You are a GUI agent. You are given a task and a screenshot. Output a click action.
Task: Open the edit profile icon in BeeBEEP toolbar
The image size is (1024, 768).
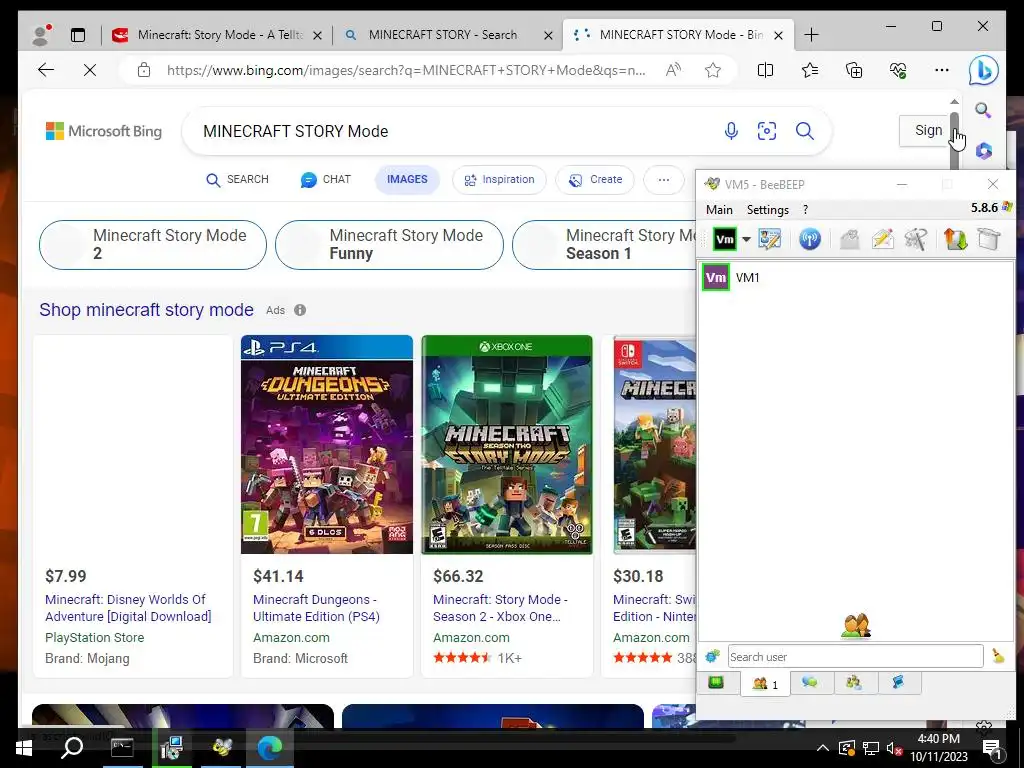pos(769,239)
